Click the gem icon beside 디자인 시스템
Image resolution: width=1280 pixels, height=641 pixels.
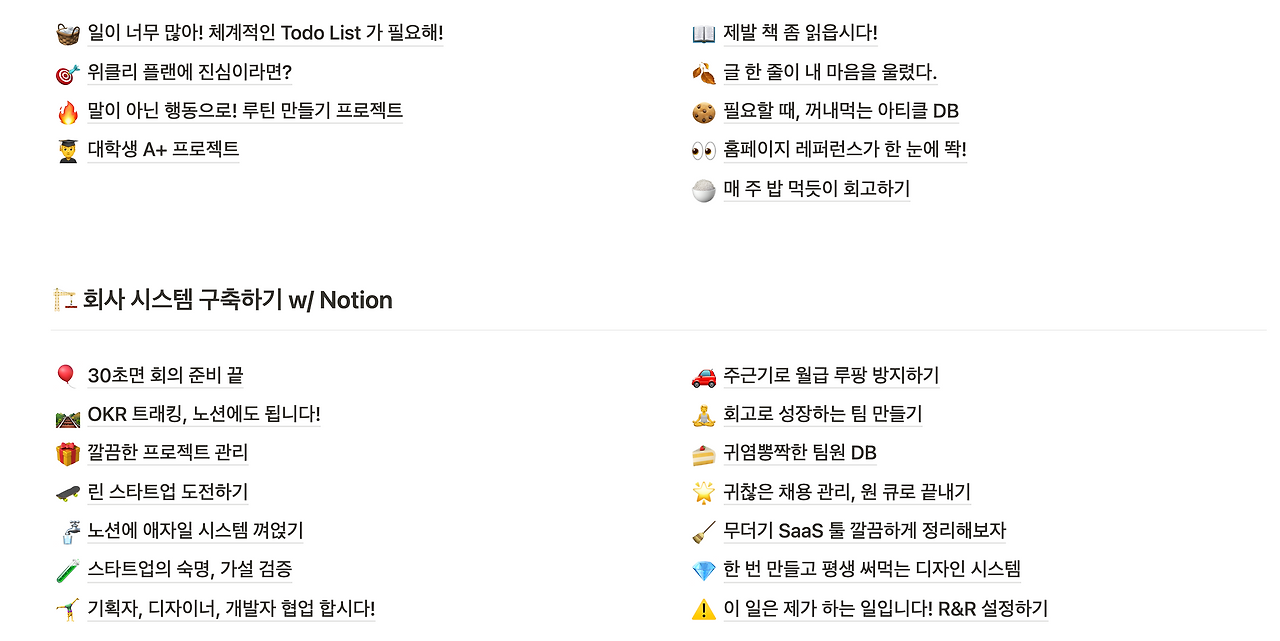[x=703, y=571]
